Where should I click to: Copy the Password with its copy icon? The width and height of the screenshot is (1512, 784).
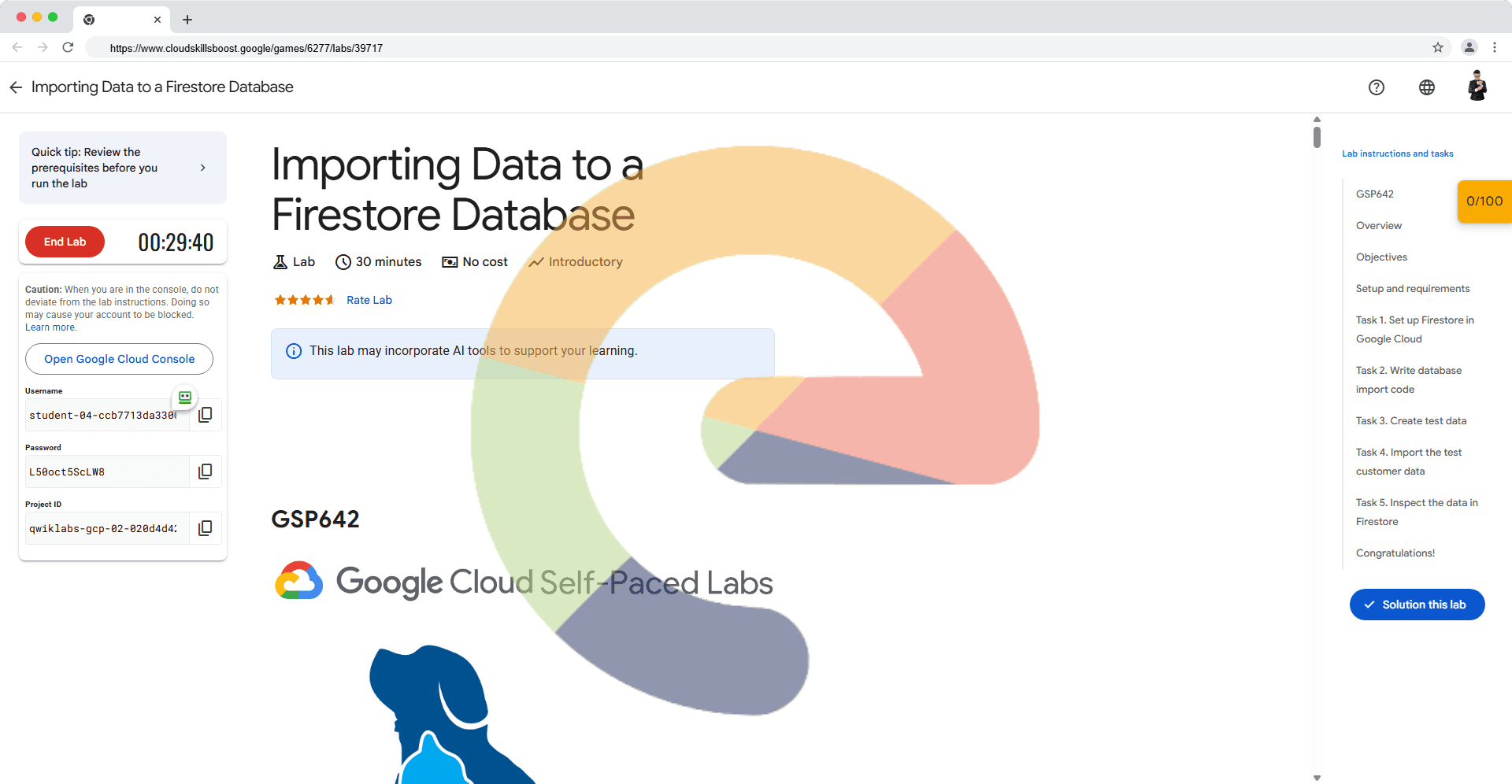[205, 472]
